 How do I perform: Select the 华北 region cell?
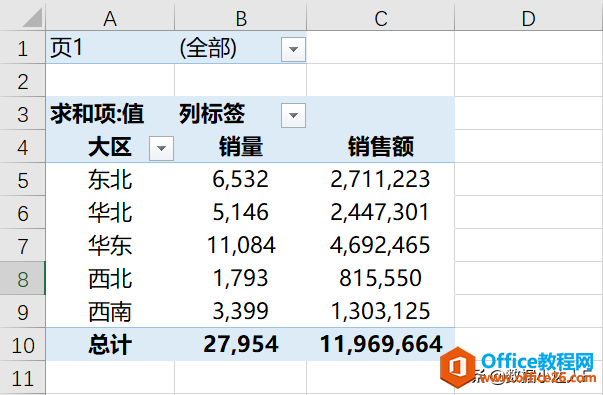(110, 213)
